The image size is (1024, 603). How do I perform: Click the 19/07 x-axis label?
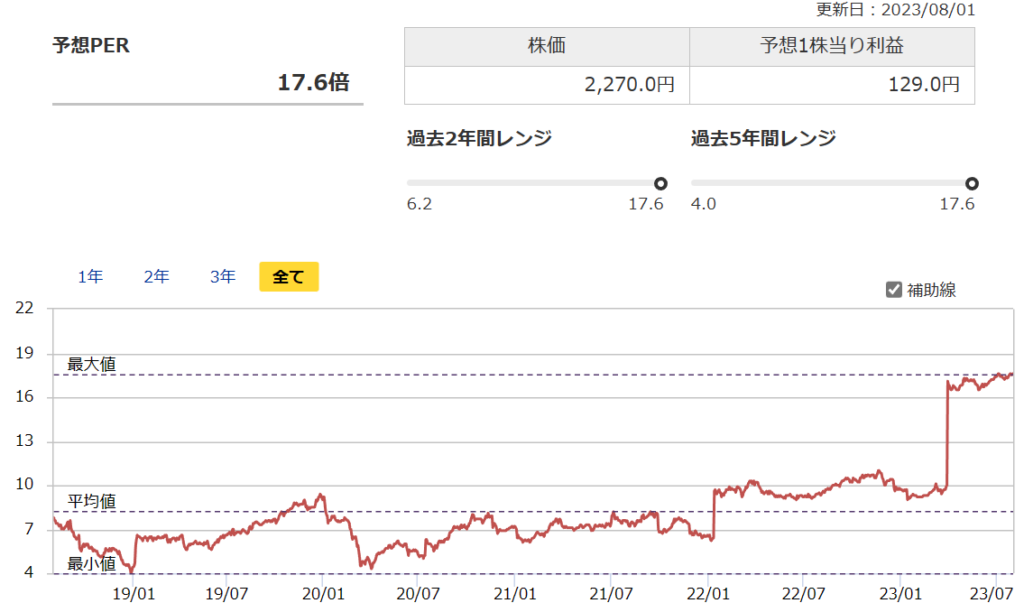point(227,594)
